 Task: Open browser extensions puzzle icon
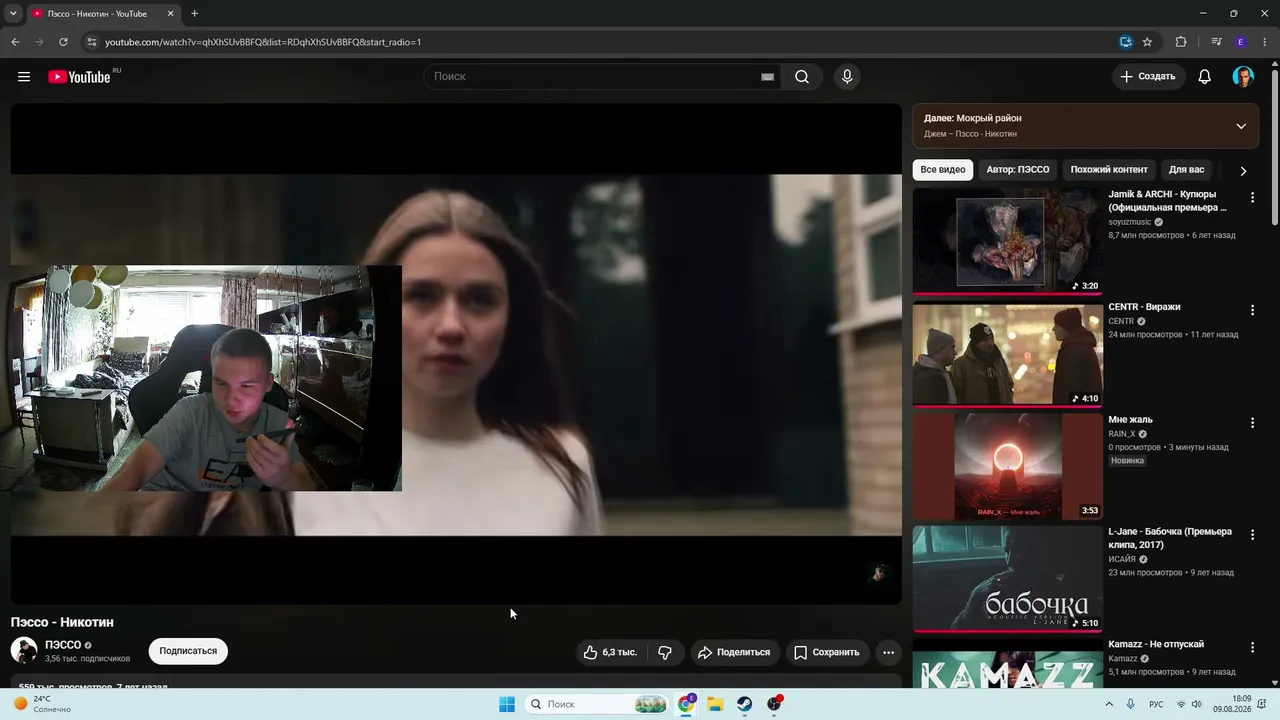1181,42
